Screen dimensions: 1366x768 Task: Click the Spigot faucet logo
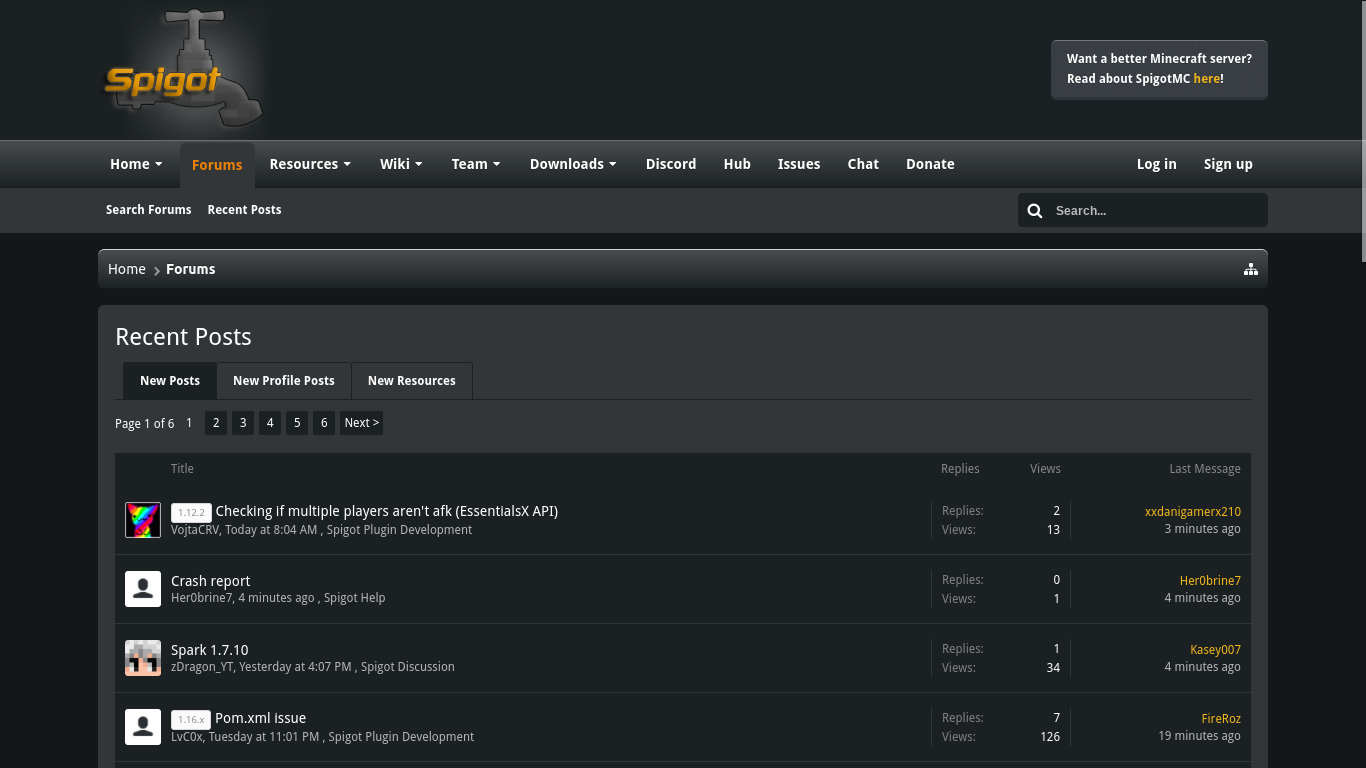[x=185, y=69]
